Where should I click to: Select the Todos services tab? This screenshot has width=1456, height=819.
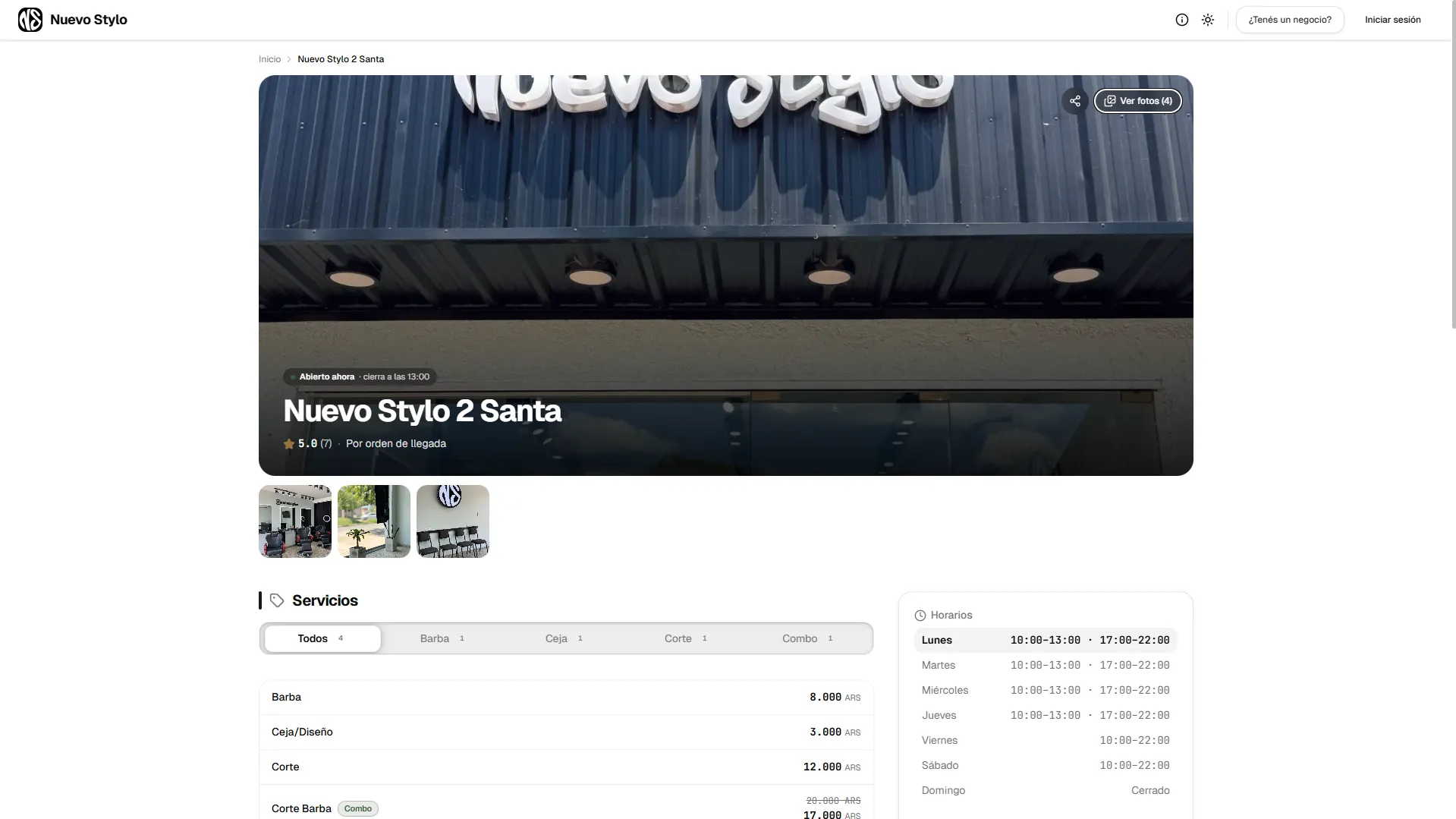(322, 638)
